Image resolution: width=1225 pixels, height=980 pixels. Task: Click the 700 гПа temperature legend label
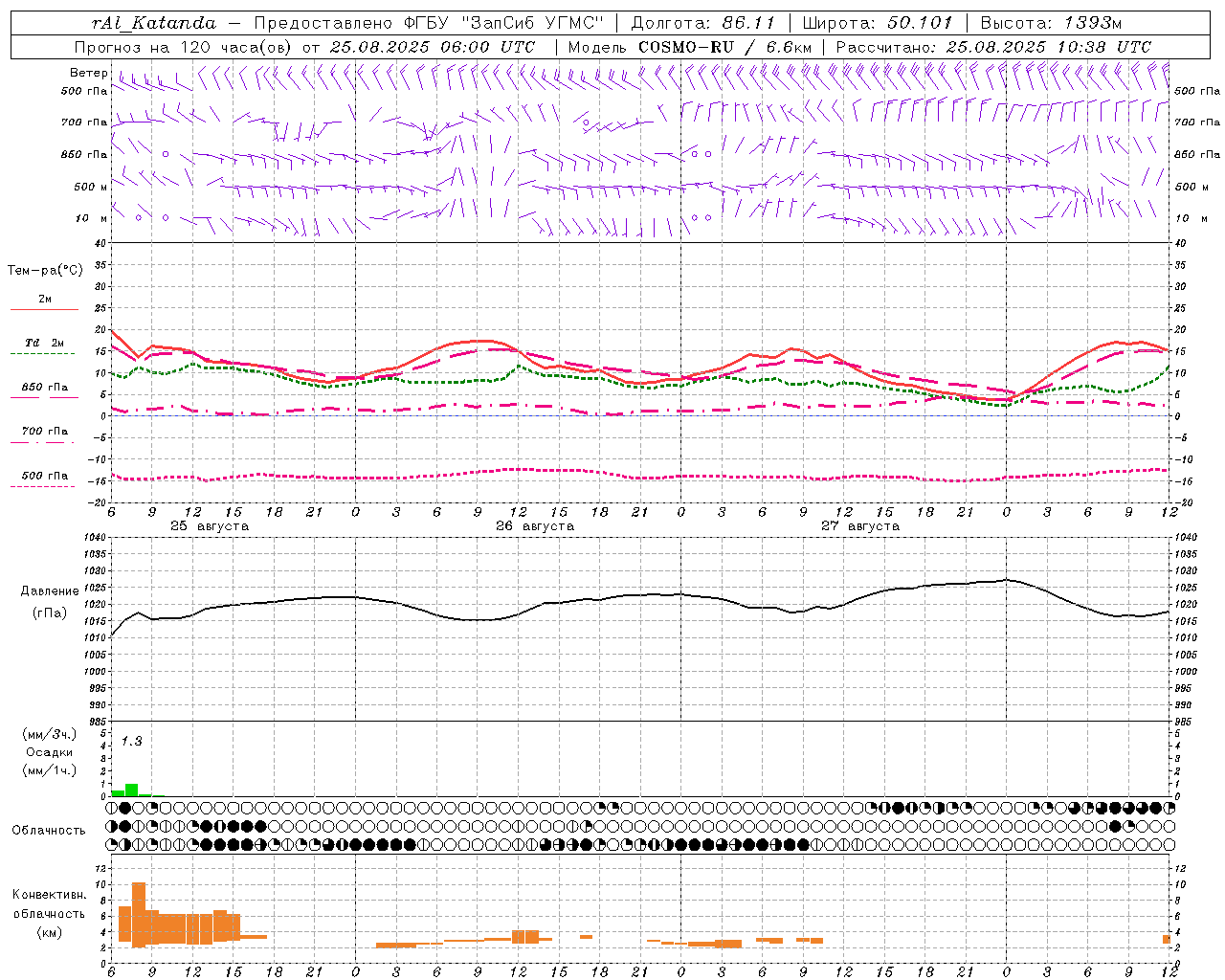click(x=45, y=431)
